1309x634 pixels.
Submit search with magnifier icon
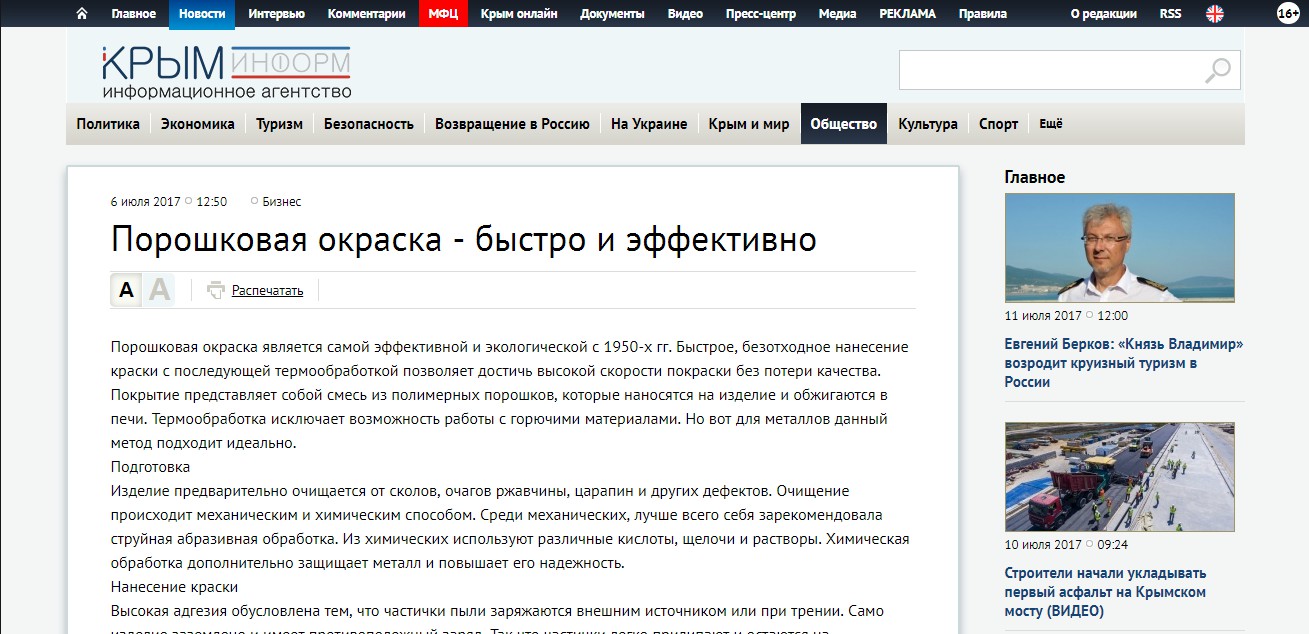(x=1218, y=70)
